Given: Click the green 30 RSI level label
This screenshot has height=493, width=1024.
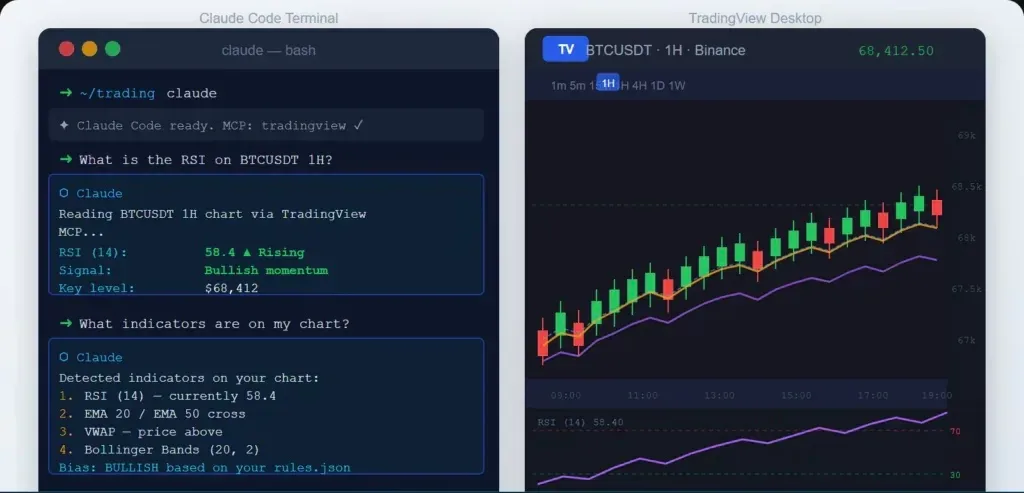Looking at the screenshot, I should point(955,475).
